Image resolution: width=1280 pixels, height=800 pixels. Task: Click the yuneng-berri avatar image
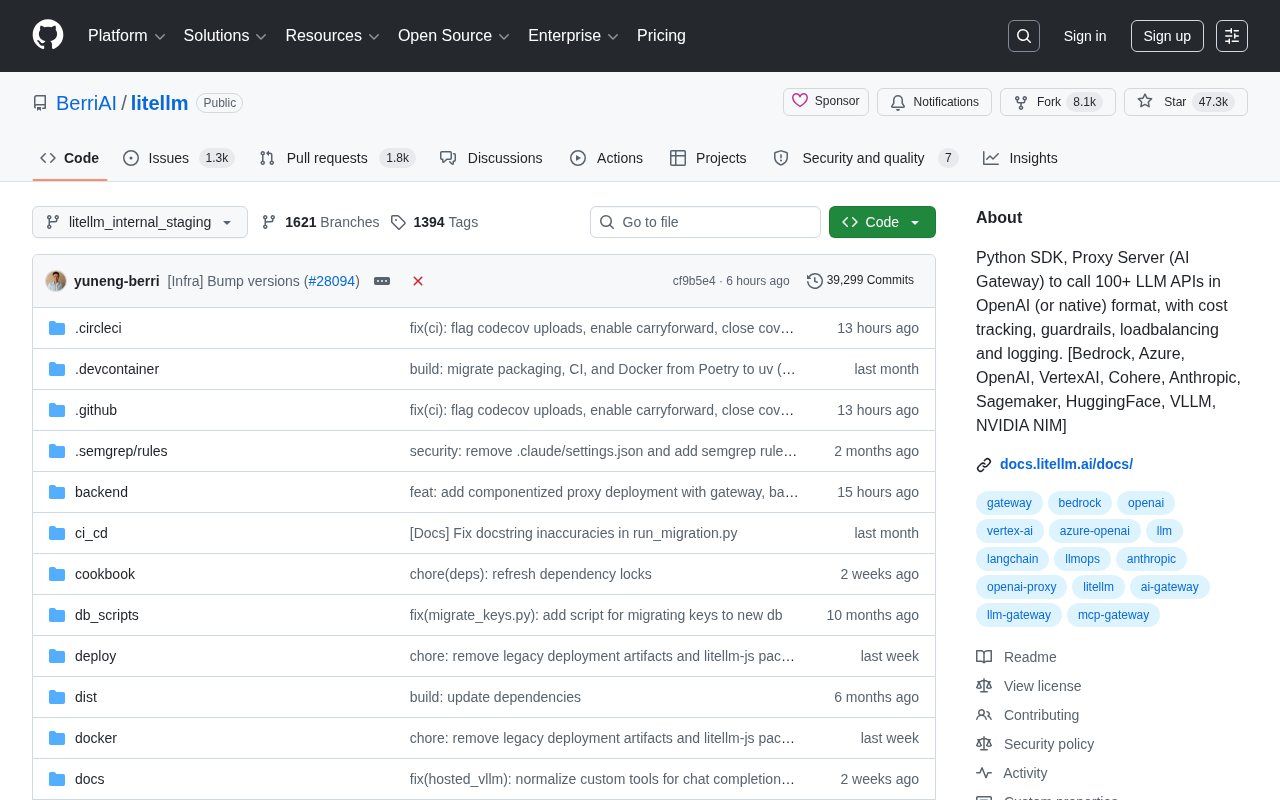56,281
